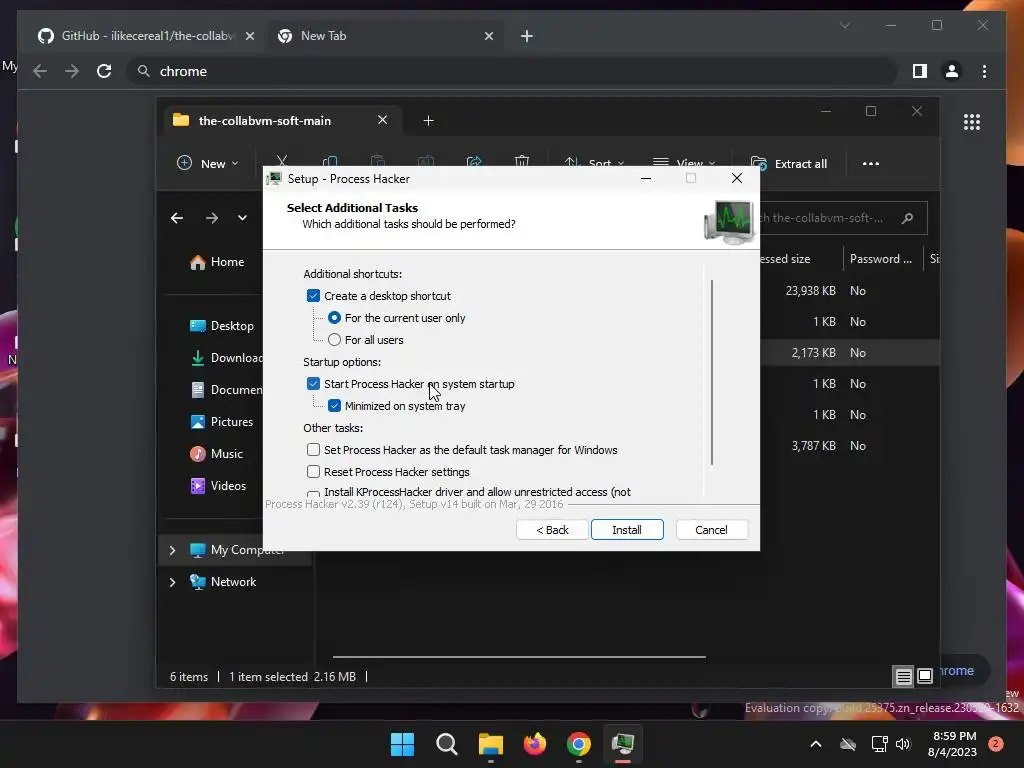Click the Share icon in Explorer toolbar
The height and width of the screenshot is (768, 1024).
tap(474, 162)
